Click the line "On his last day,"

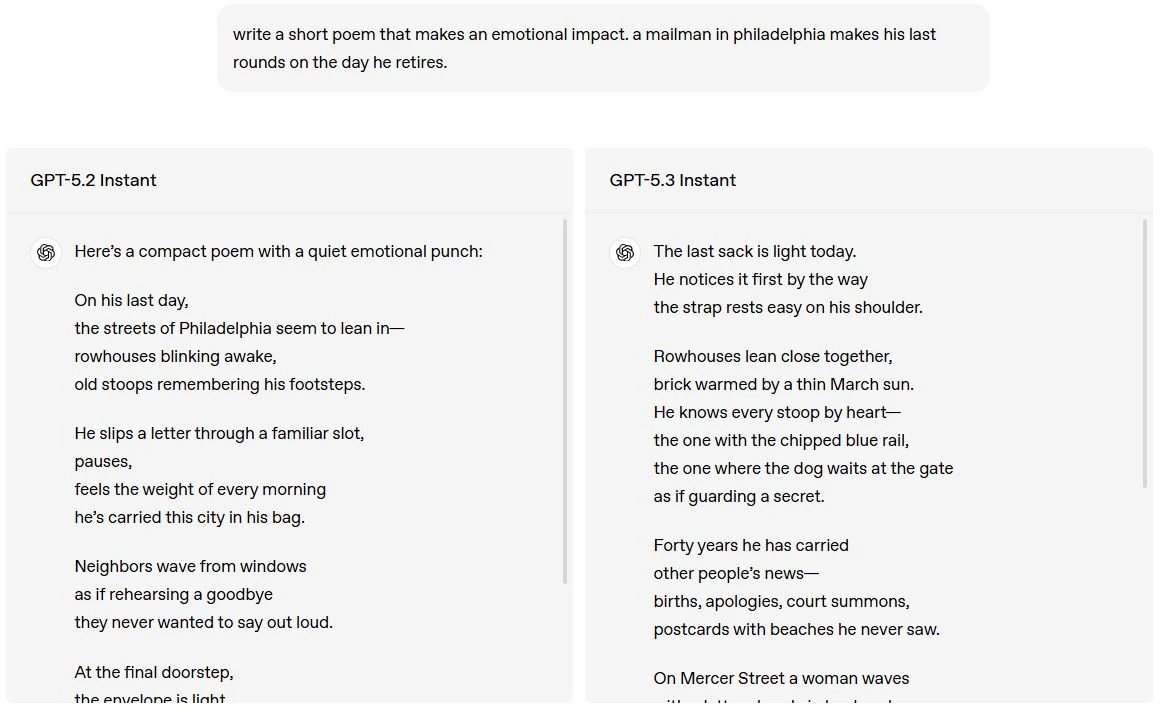coord(131,301)
